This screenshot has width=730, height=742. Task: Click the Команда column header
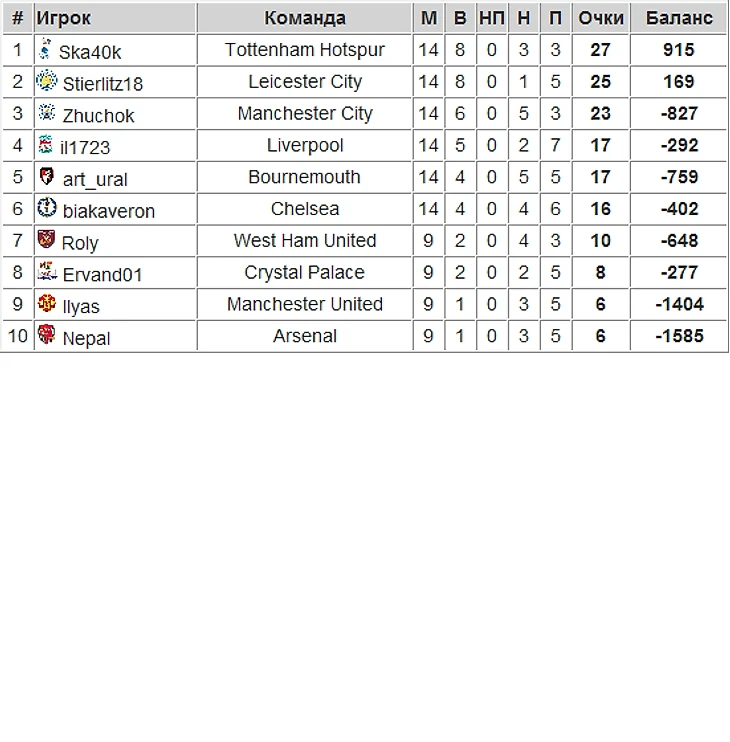coord(305,18)
